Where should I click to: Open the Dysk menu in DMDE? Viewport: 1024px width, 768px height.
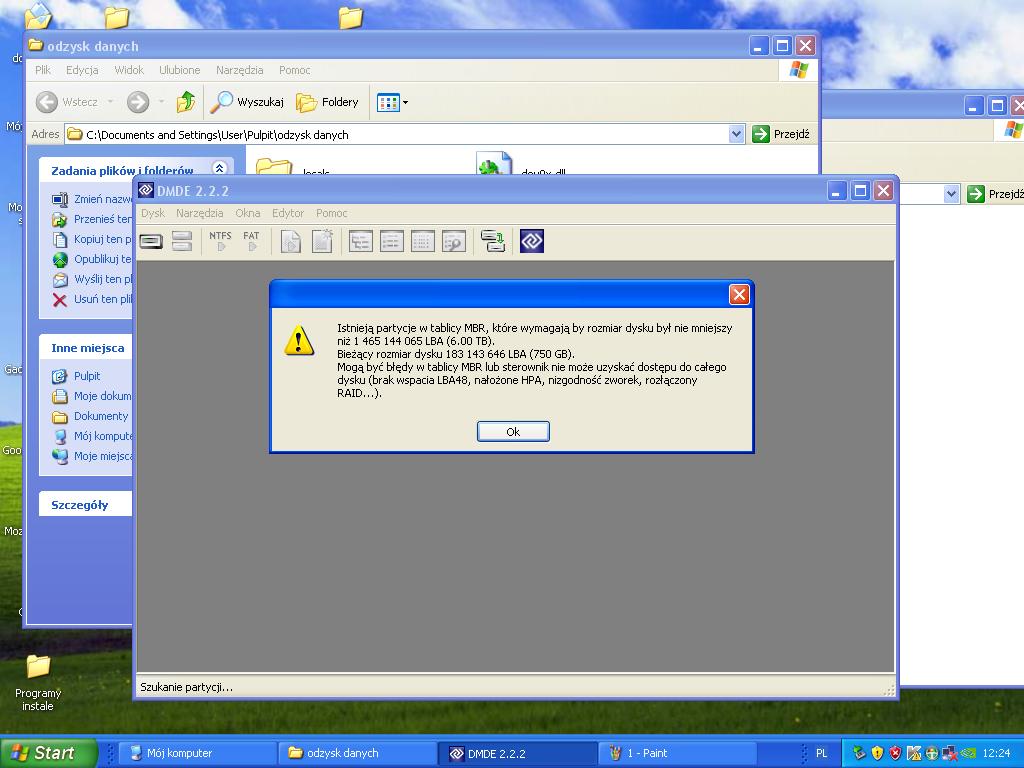click(153, 213)
